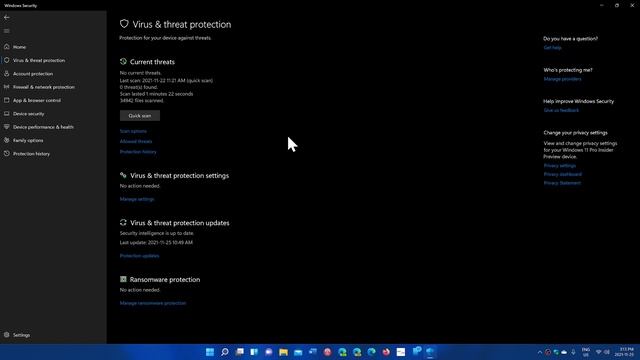Screen dimensions: 640x360
Task: Open taskbar Search magnifier
Action: (x=224, y=352)
